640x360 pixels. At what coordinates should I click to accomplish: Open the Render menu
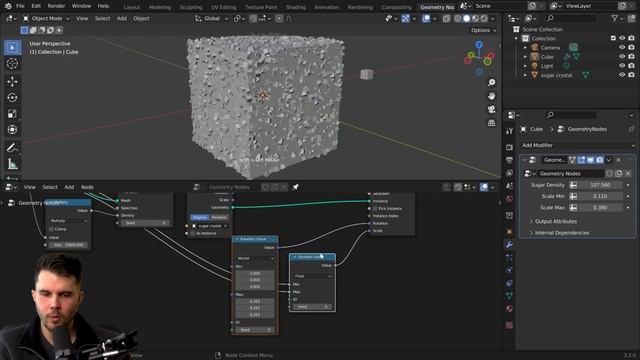point(56,6)
